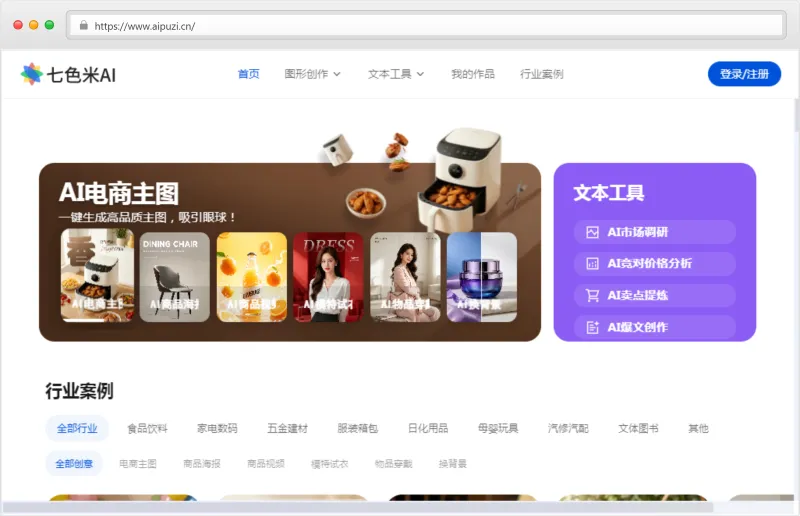The image size is (800, 516).
Task: Click the browser URL address field
Action: tap(426, 25)
